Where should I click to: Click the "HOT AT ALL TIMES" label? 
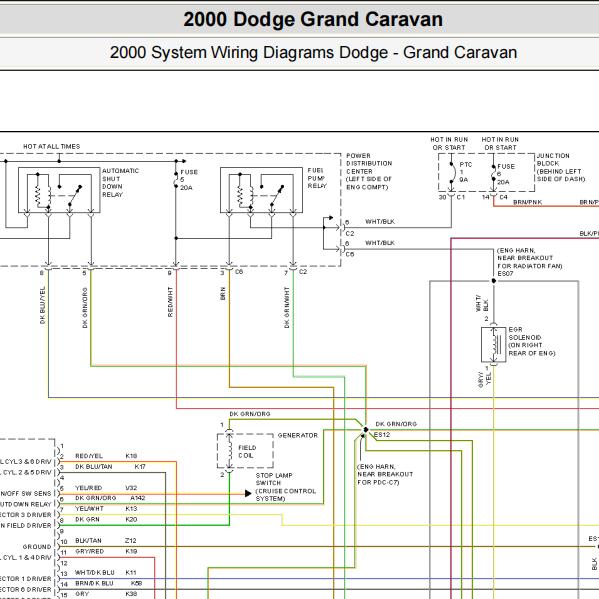pos(52,146)
